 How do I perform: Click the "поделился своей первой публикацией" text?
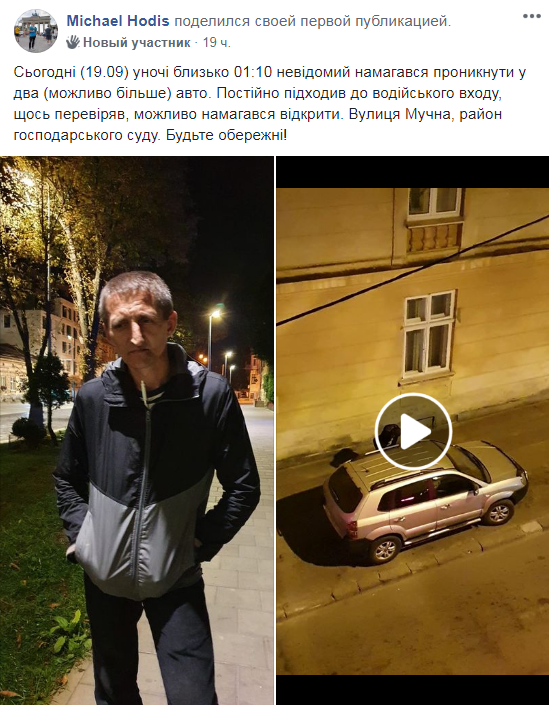click(312, 21)
